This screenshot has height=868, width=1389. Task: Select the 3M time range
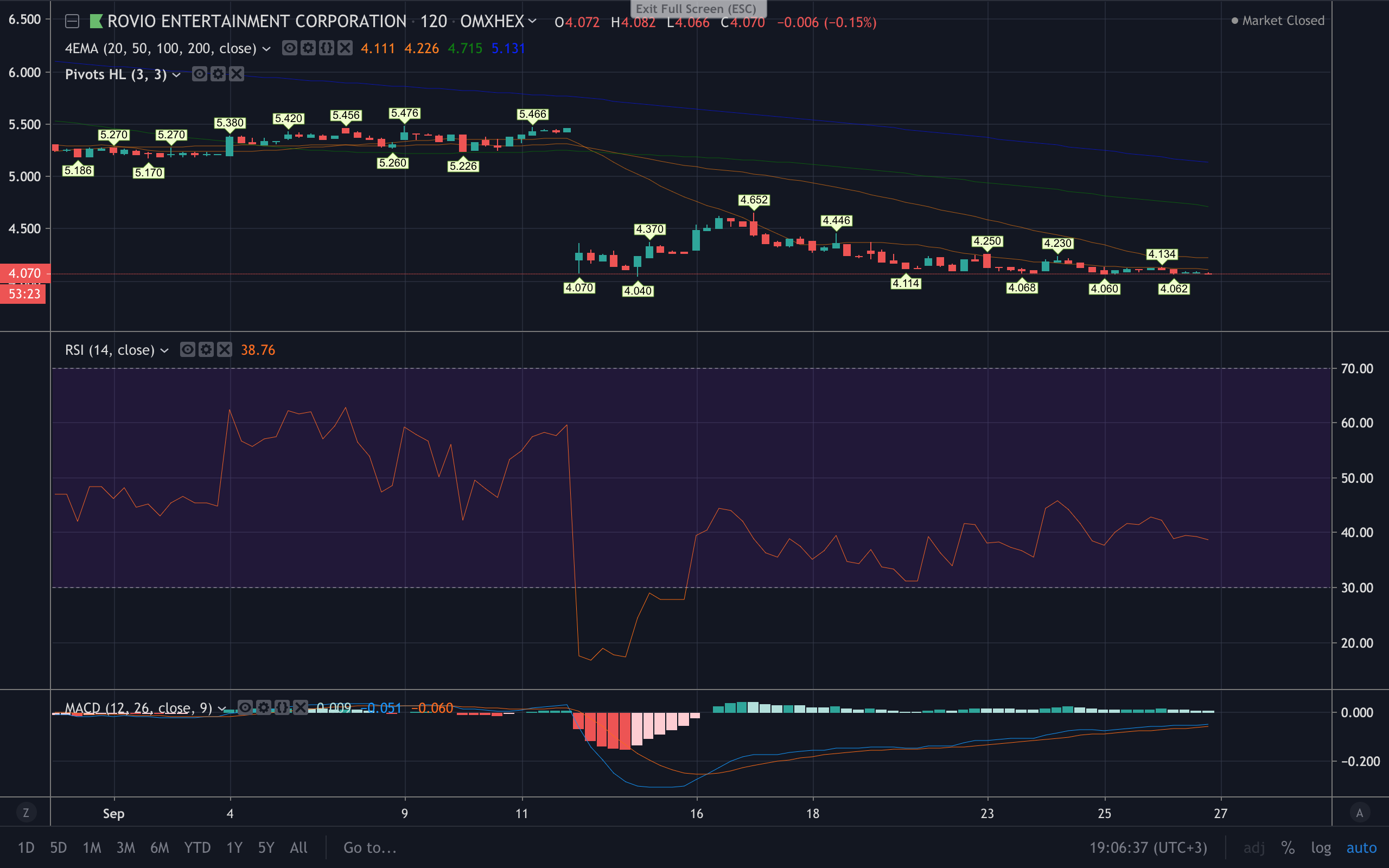click(x=126, y=847)
